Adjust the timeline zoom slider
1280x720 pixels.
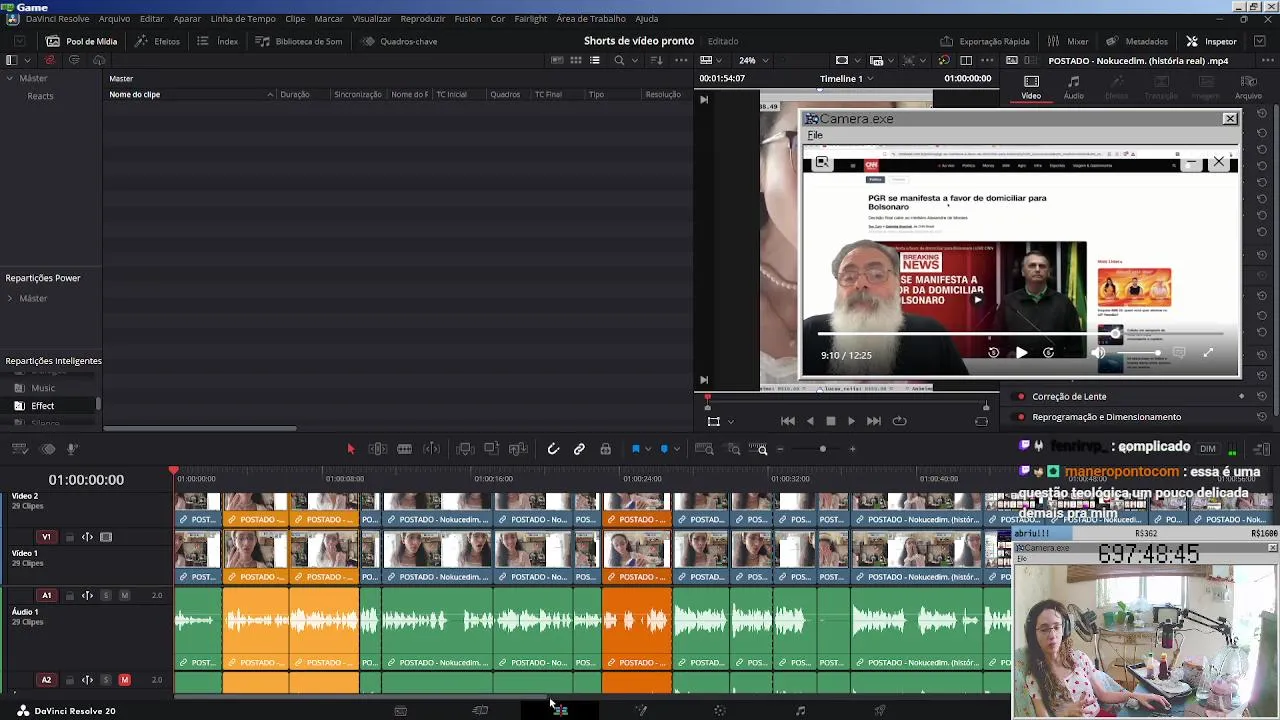point(823,449)
